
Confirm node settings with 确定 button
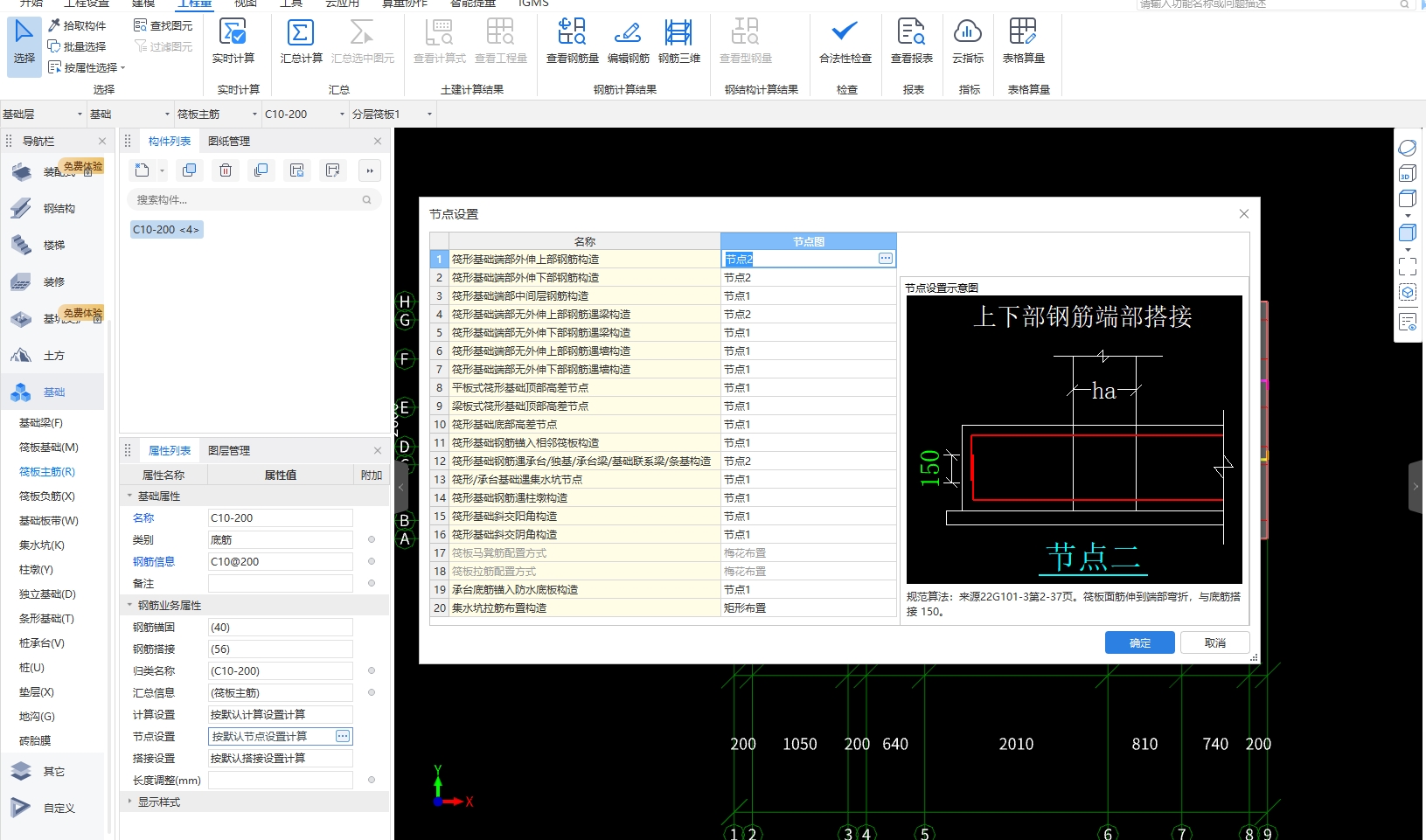coord(1139,642)
